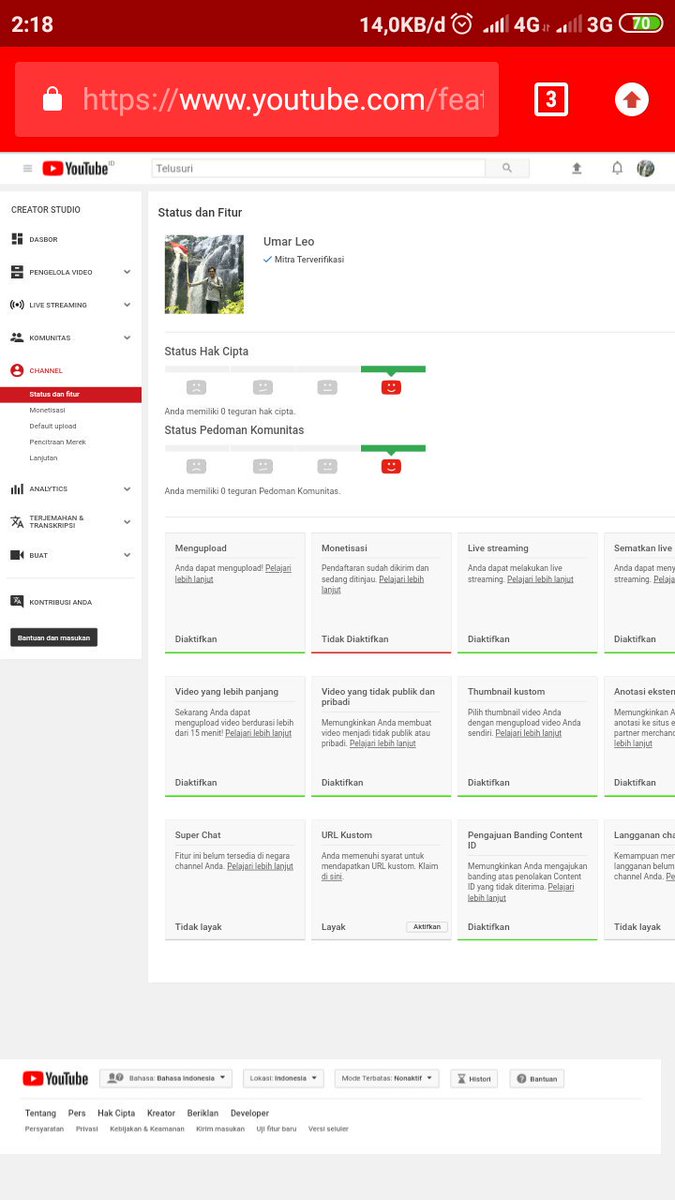The image size is (675, 1200).
Task: Click the Developer footer link
Action: (250, 1113)
